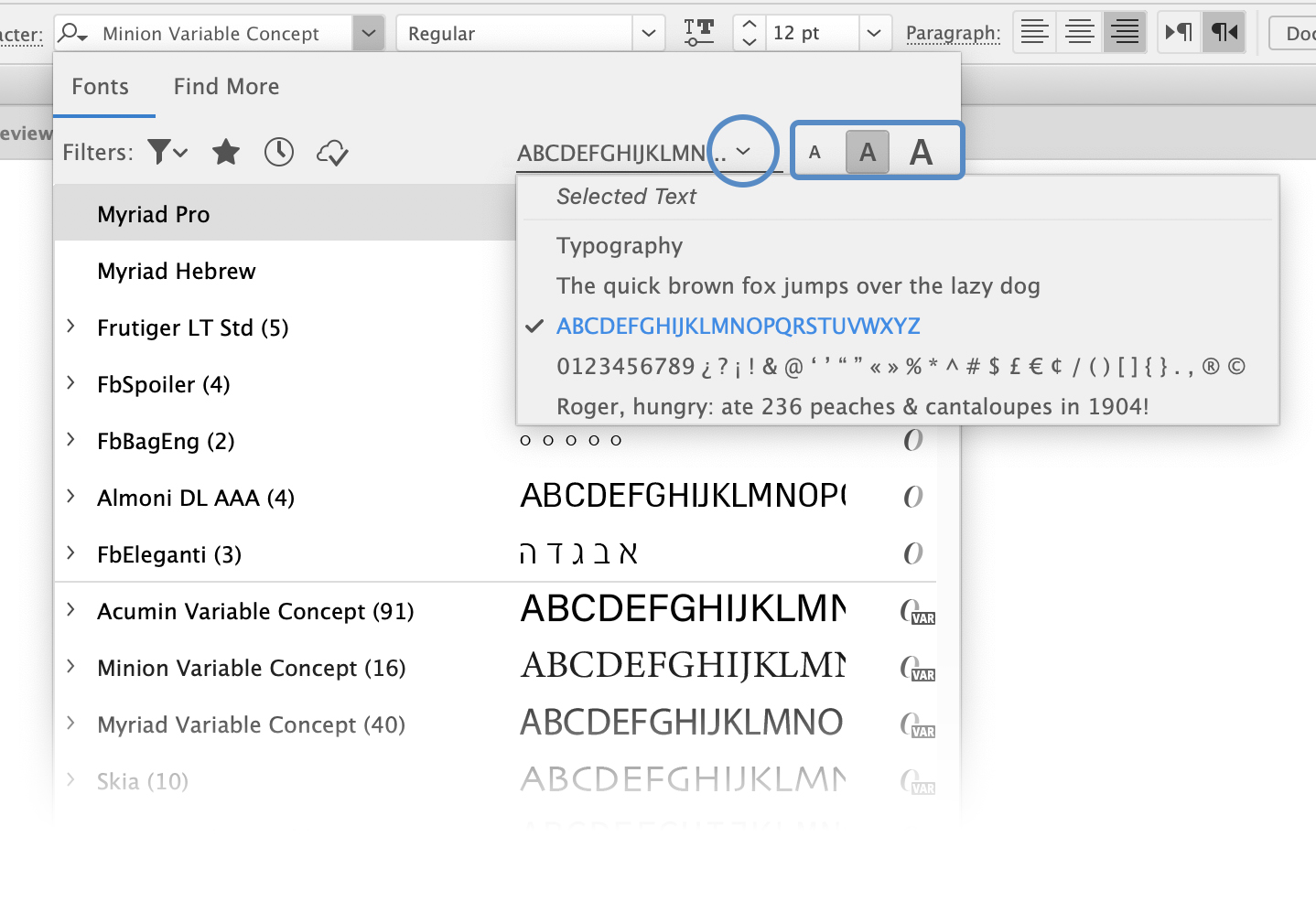Select small sample text size A
Image resolution: width=1316 pixels, height=901 pixels.
pyautogui.click(x=814, y=153)
